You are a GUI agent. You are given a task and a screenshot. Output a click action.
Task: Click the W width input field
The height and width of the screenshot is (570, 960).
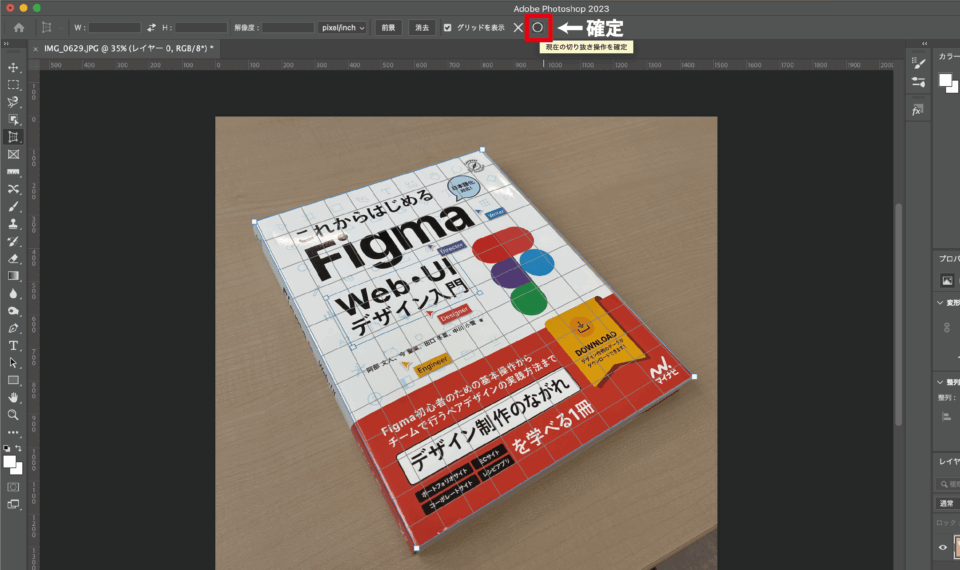(x=114, y=28)
